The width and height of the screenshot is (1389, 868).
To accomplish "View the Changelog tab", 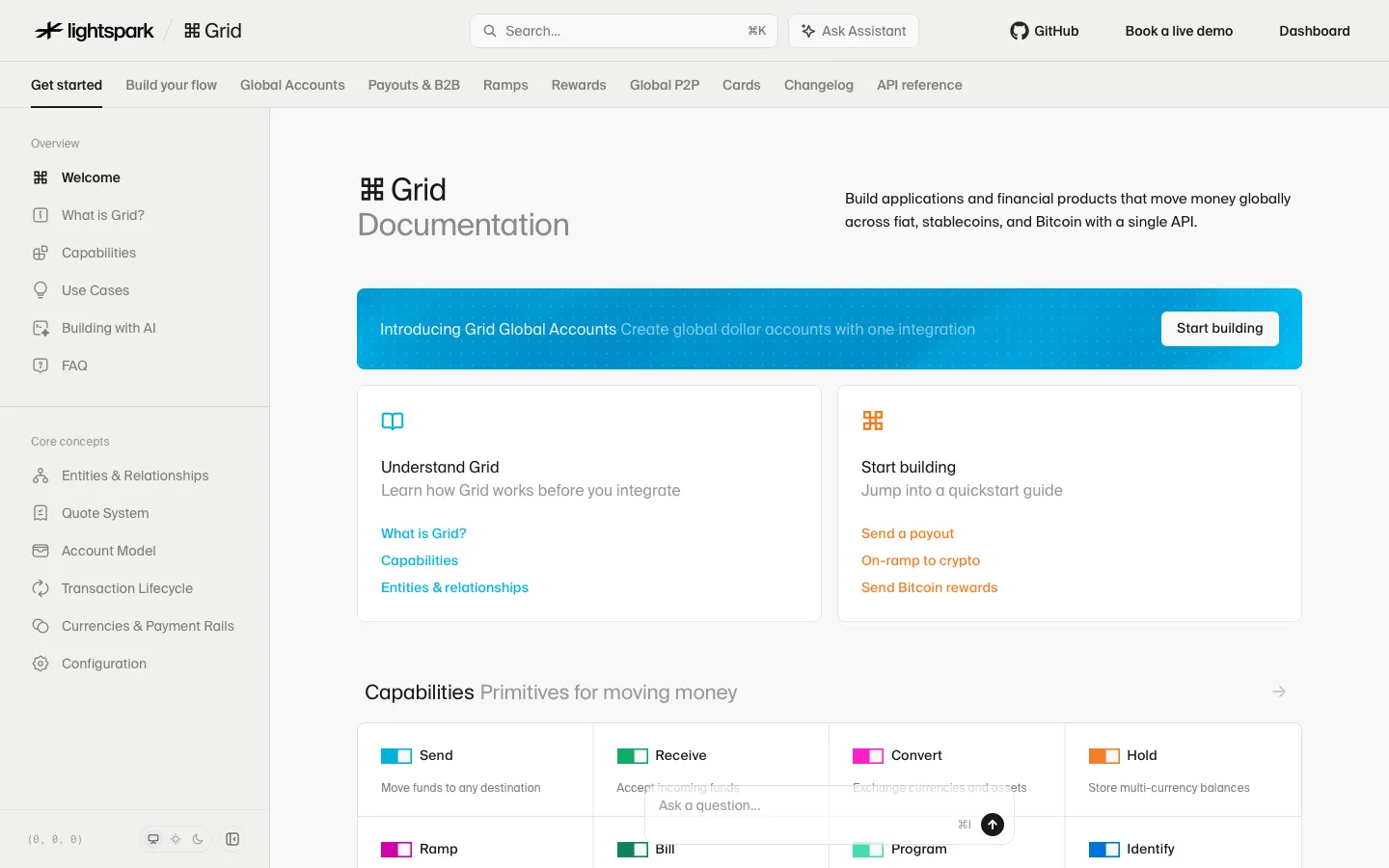I will click(x=819, y=85).
